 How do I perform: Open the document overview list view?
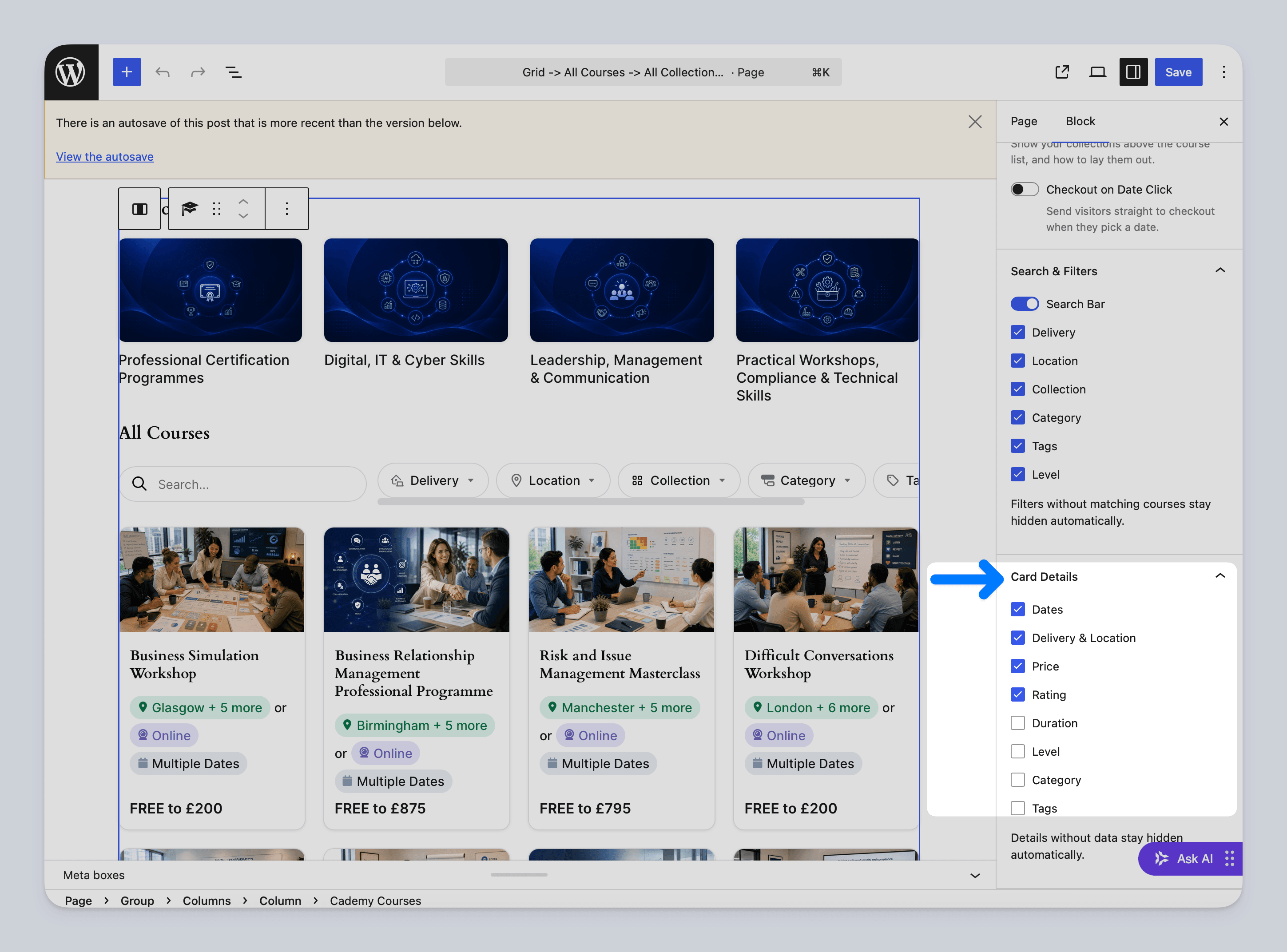coord(234,72)
